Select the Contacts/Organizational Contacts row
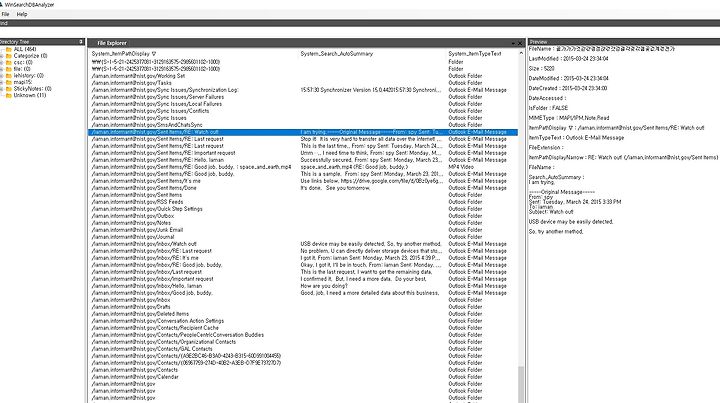 pyautogui.click(x=303, y=342)
